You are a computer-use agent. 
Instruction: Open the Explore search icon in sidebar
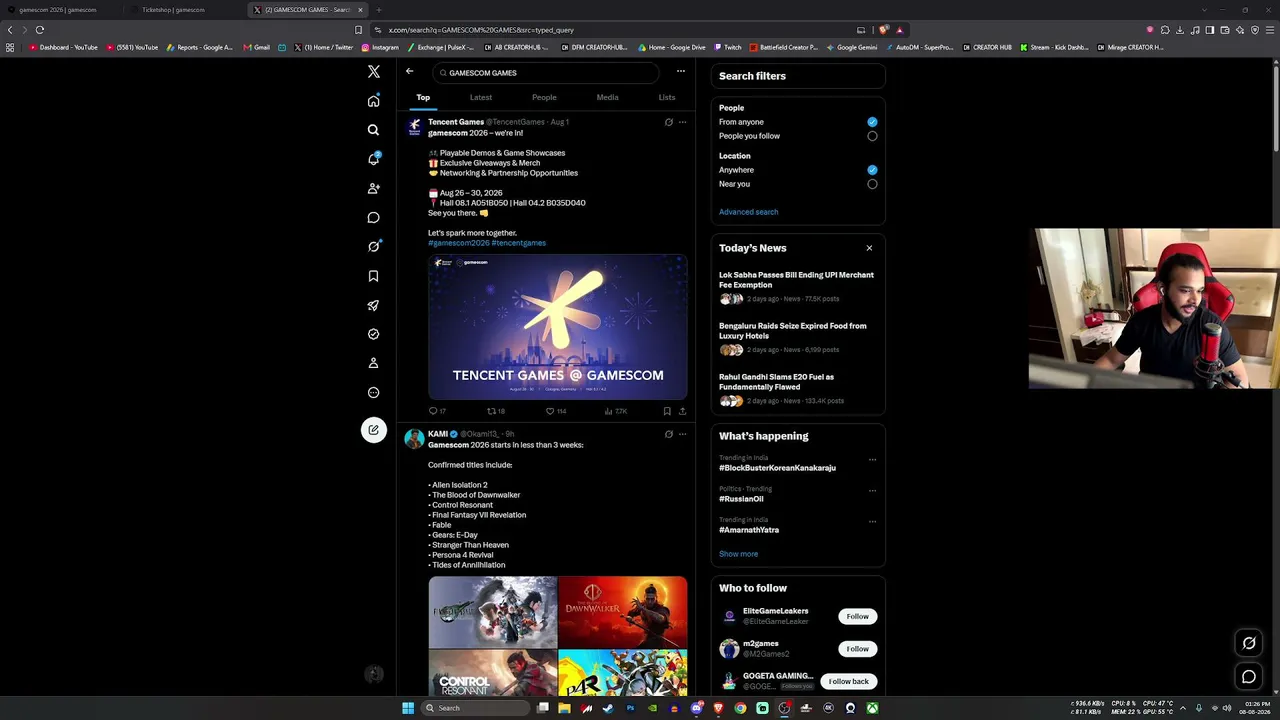(373, 130)
